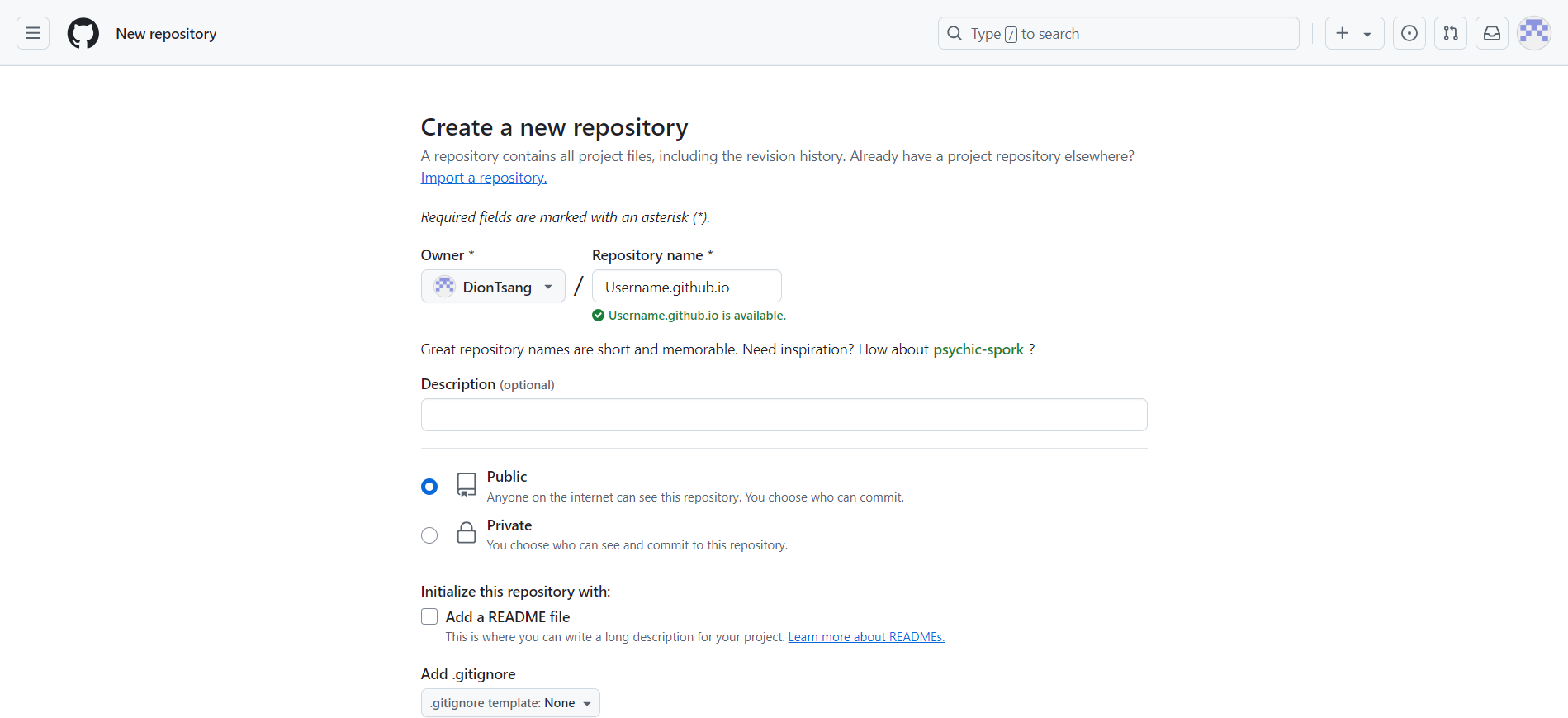Follow the Import a repository link
The image size is (1568, 718).
click(x=484, y=178)
